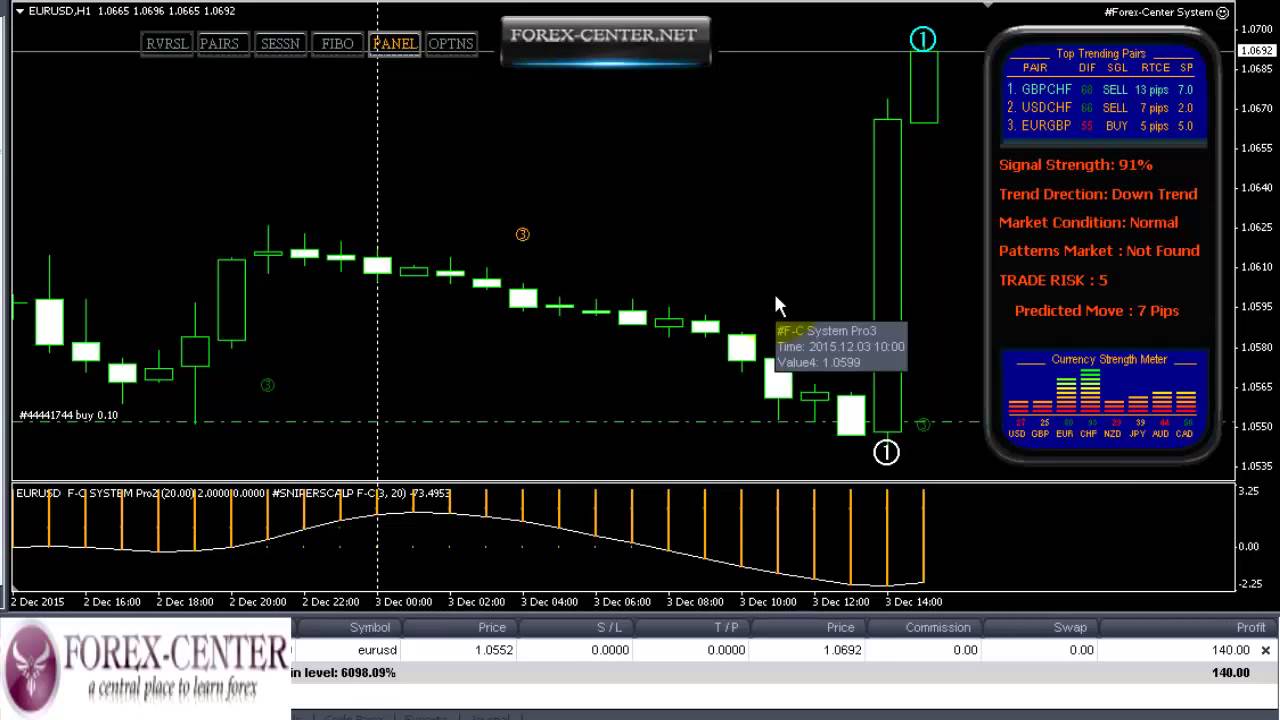Screen dimensions: 1280x720
Task: Open the OPTNS options button
Action: point(450,43)
